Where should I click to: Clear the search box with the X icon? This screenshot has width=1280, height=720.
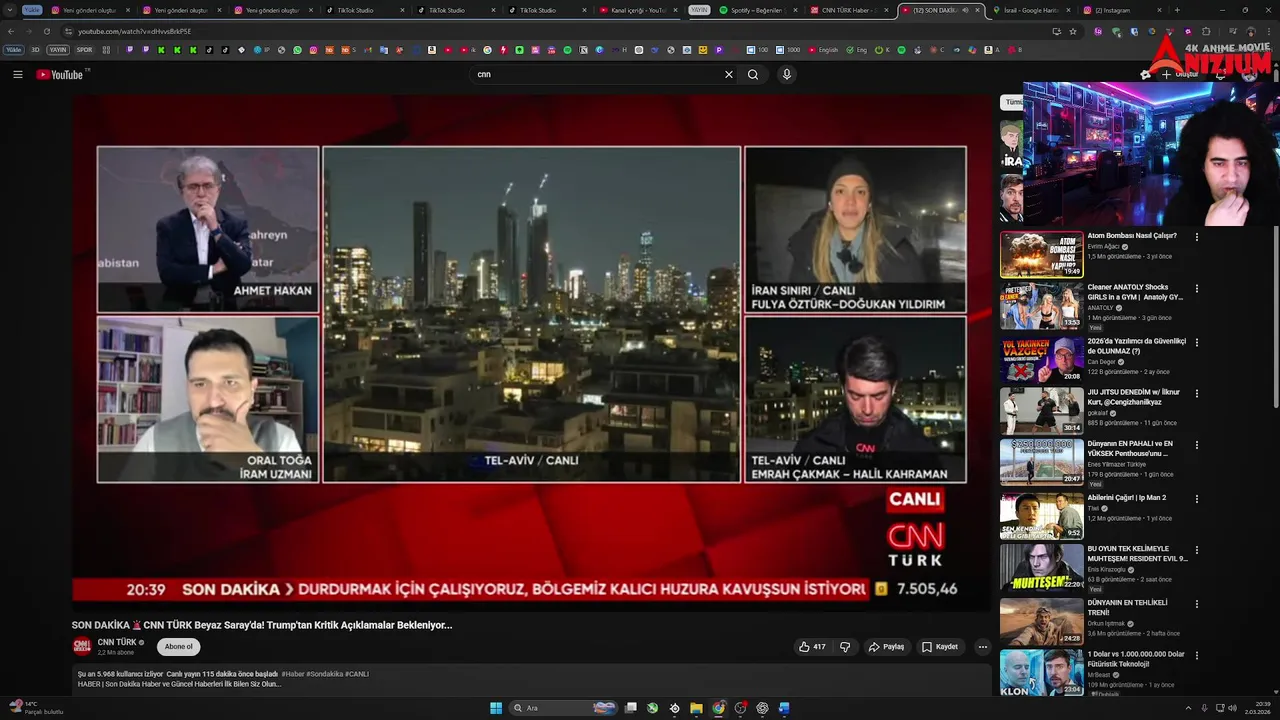(x=729, y=74)
